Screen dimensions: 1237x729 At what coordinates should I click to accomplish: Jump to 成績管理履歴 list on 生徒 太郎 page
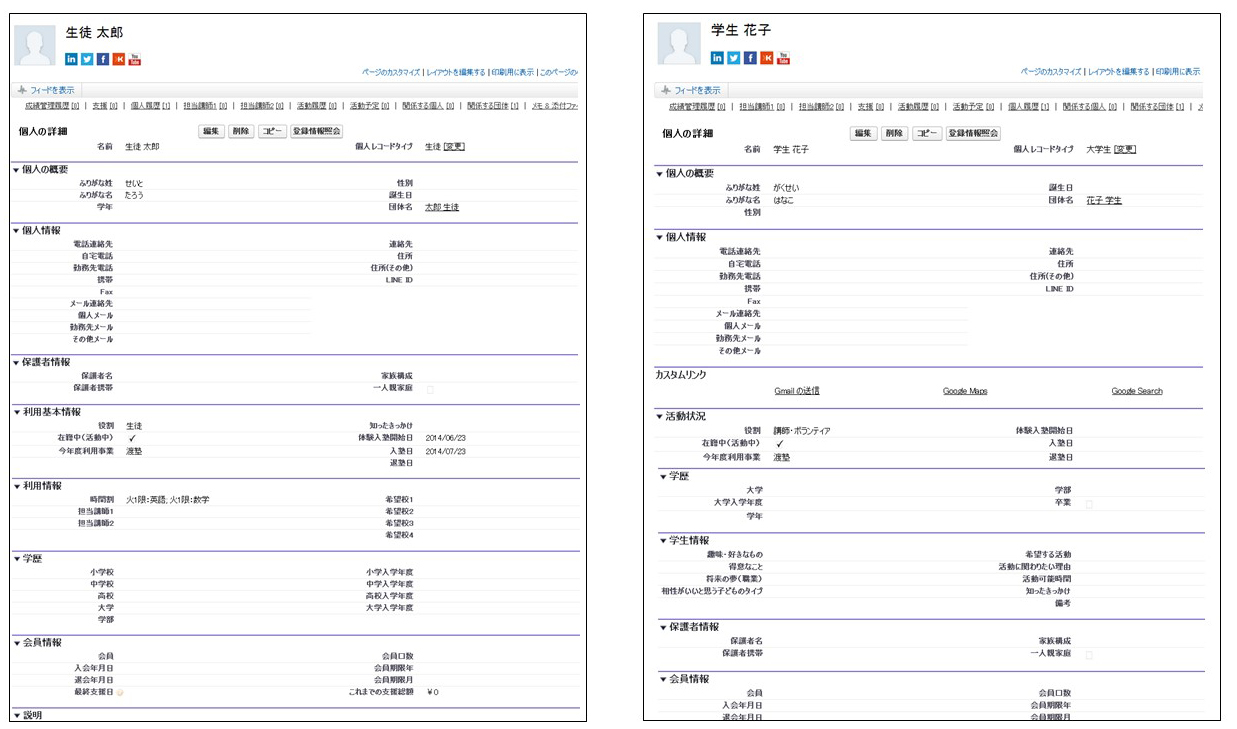click(x=52, y=105)
